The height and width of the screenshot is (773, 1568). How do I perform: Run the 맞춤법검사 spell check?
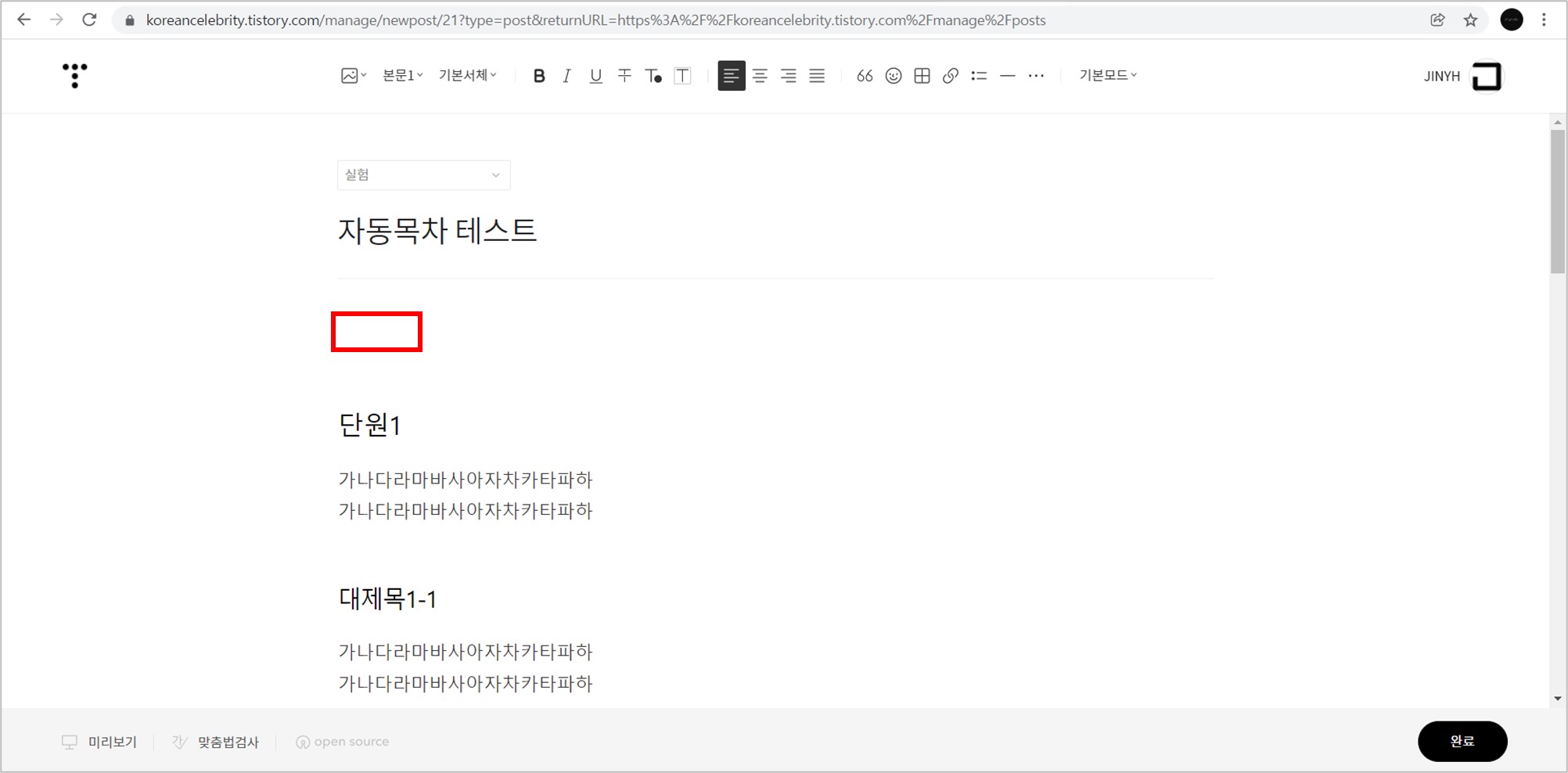[x=215, y=742]
